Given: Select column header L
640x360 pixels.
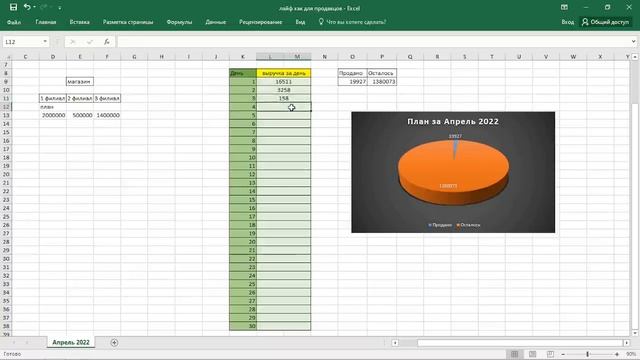Looking at the screenshot, I should pos(270,57).
